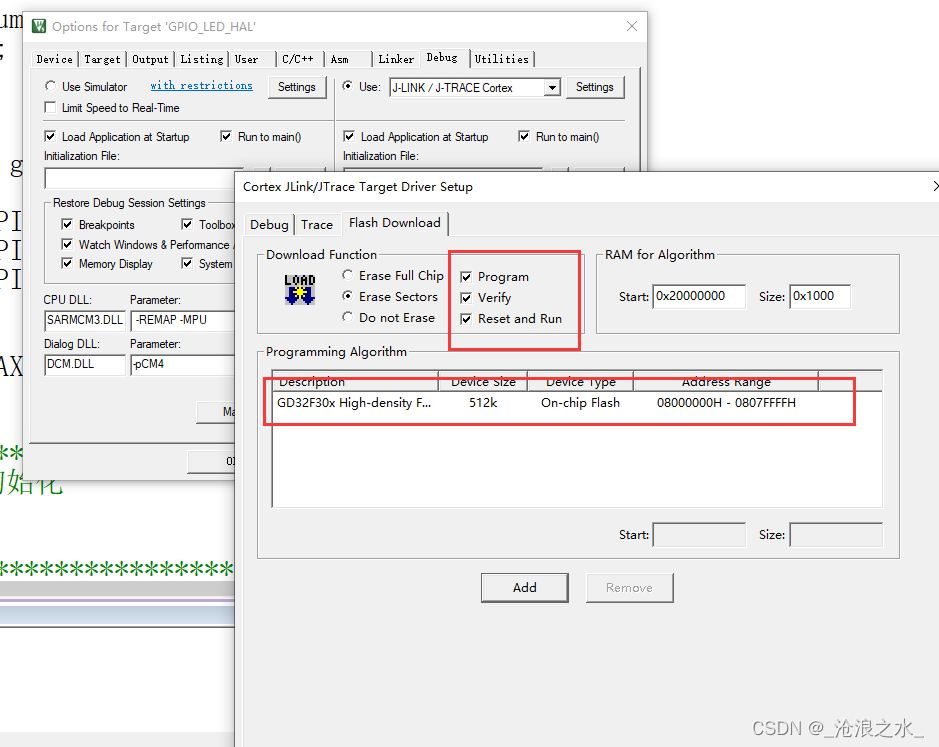Switch to the Target tab
The image size is (939, 747).
102,59
